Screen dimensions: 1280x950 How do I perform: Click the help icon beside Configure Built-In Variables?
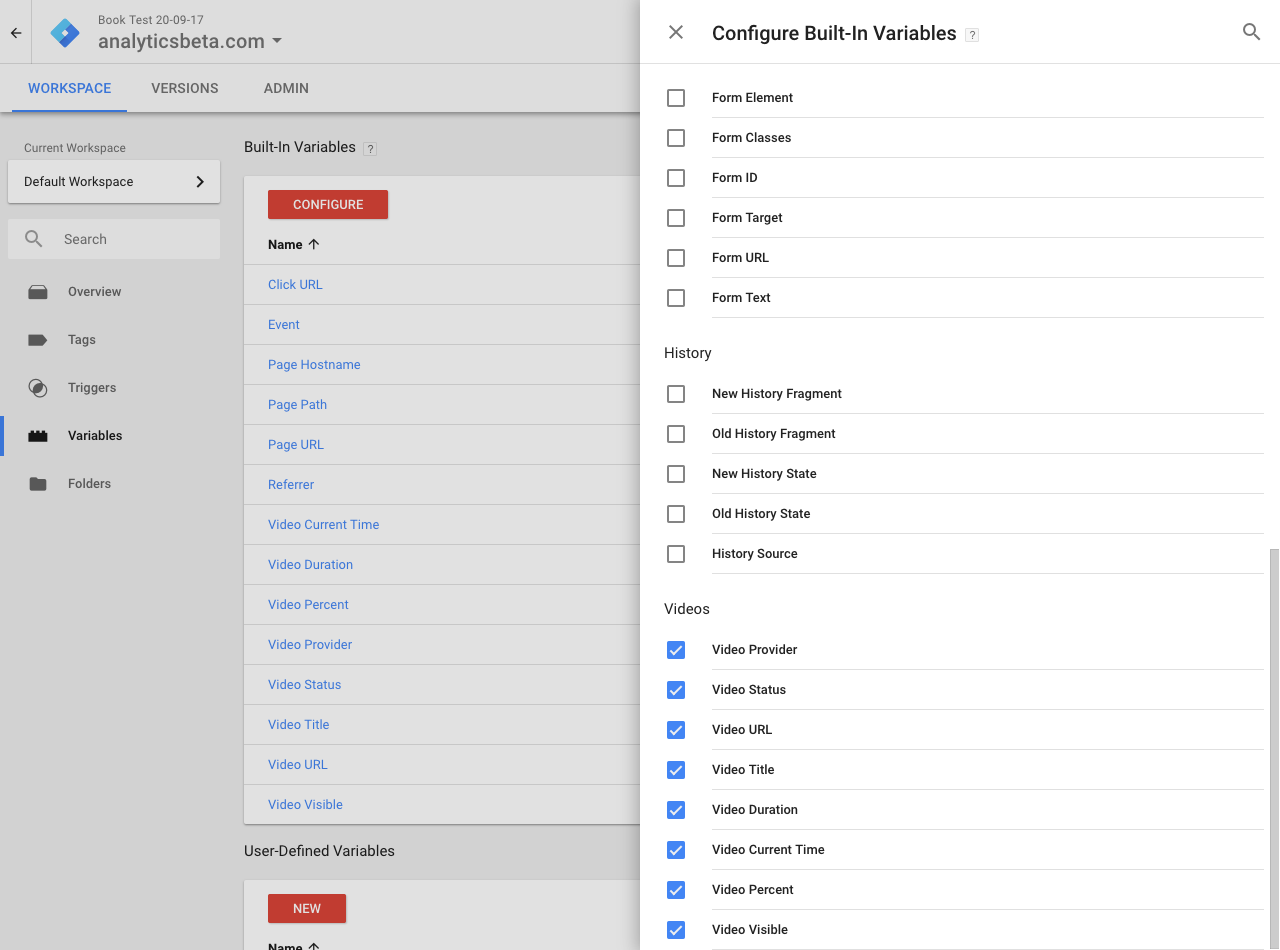tap(971, 33)
